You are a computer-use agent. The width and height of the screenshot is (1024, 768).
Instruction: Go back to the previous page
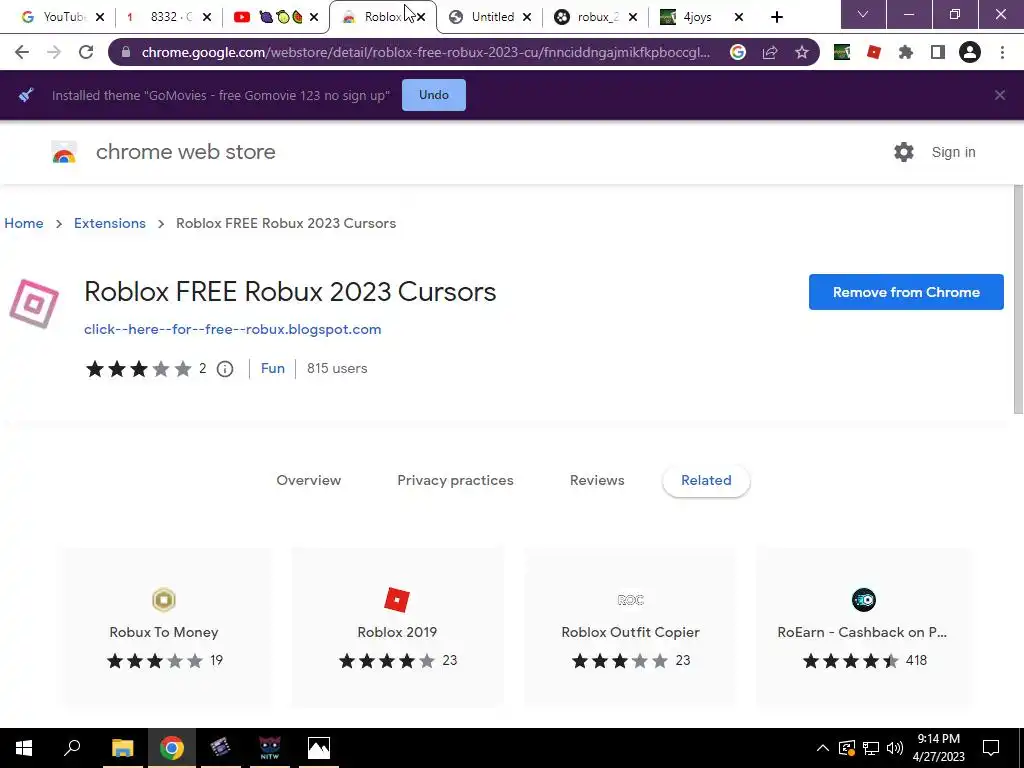tap(22, 52)
